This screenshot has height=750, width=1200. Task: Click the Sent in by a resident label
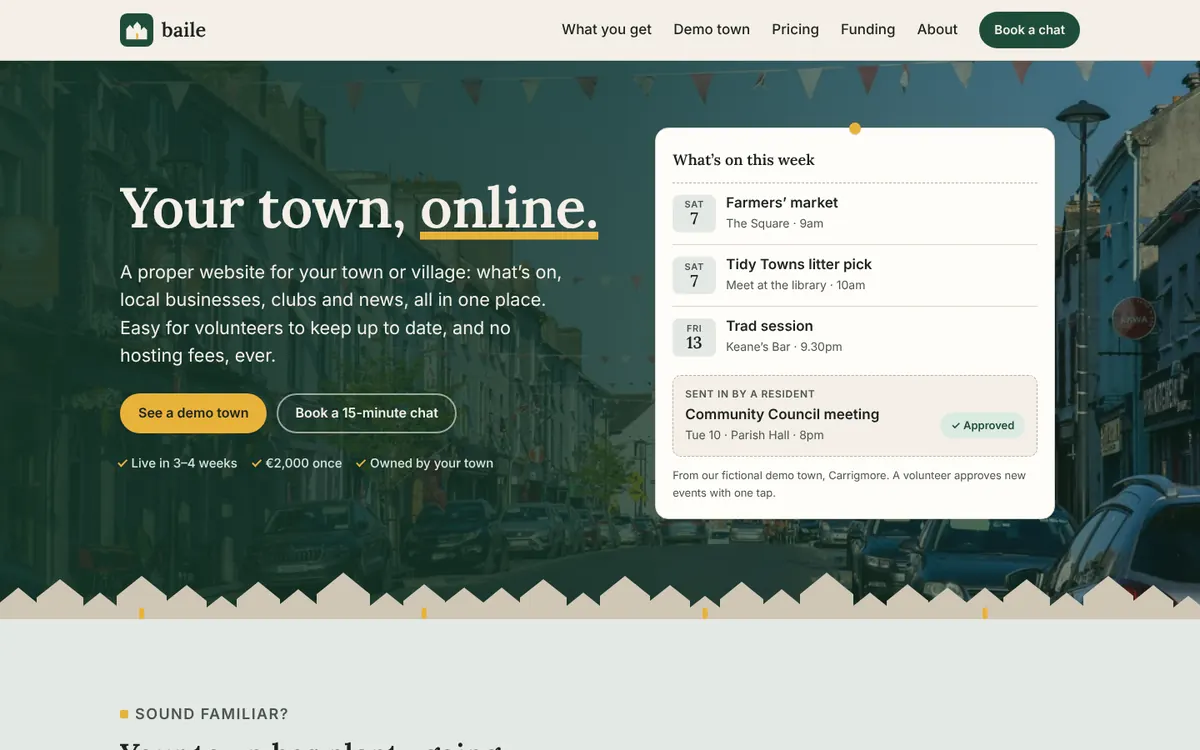coord(750,395)
